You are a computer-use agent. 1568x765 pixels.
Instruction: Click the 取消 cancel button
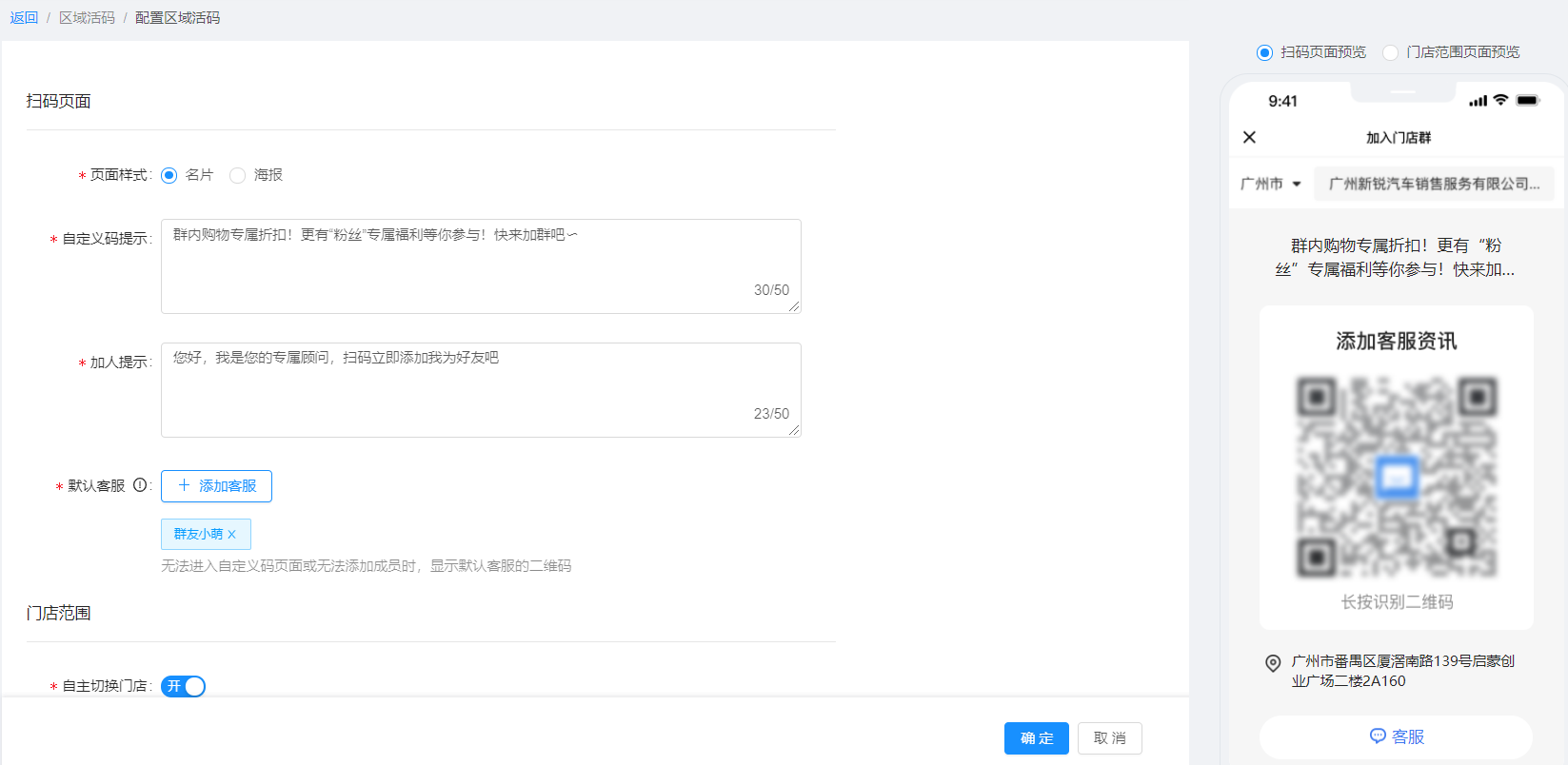coord(1110,738)
